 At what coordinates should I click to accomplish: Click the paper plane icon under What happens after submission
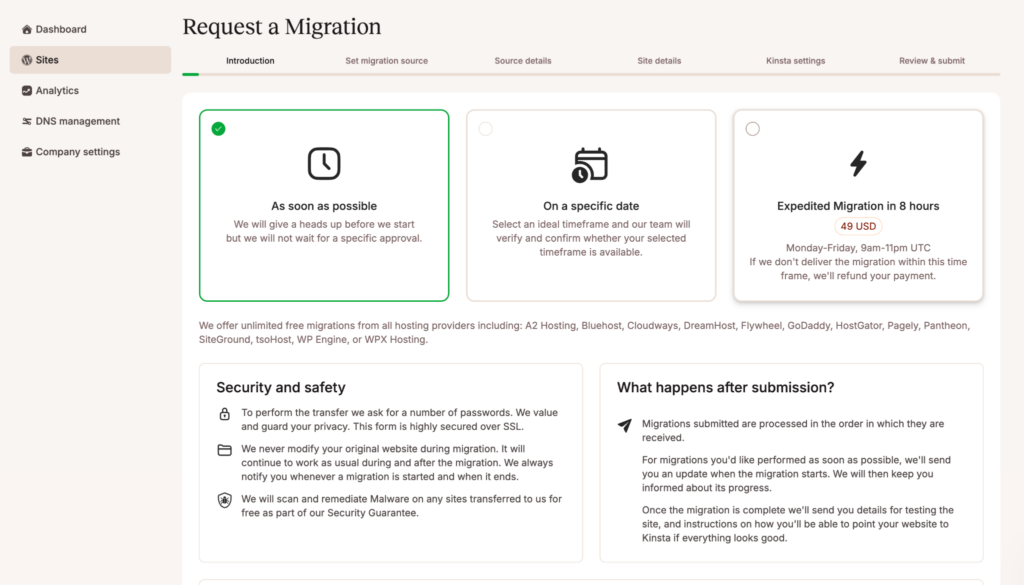624,425
